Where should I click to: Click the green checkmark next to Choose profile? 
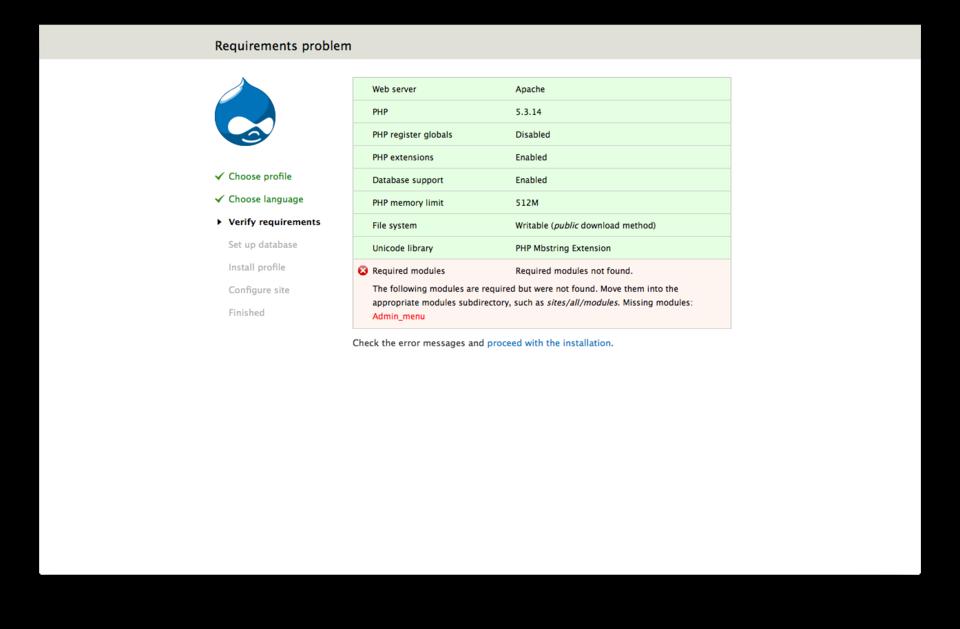pos(219,176)
